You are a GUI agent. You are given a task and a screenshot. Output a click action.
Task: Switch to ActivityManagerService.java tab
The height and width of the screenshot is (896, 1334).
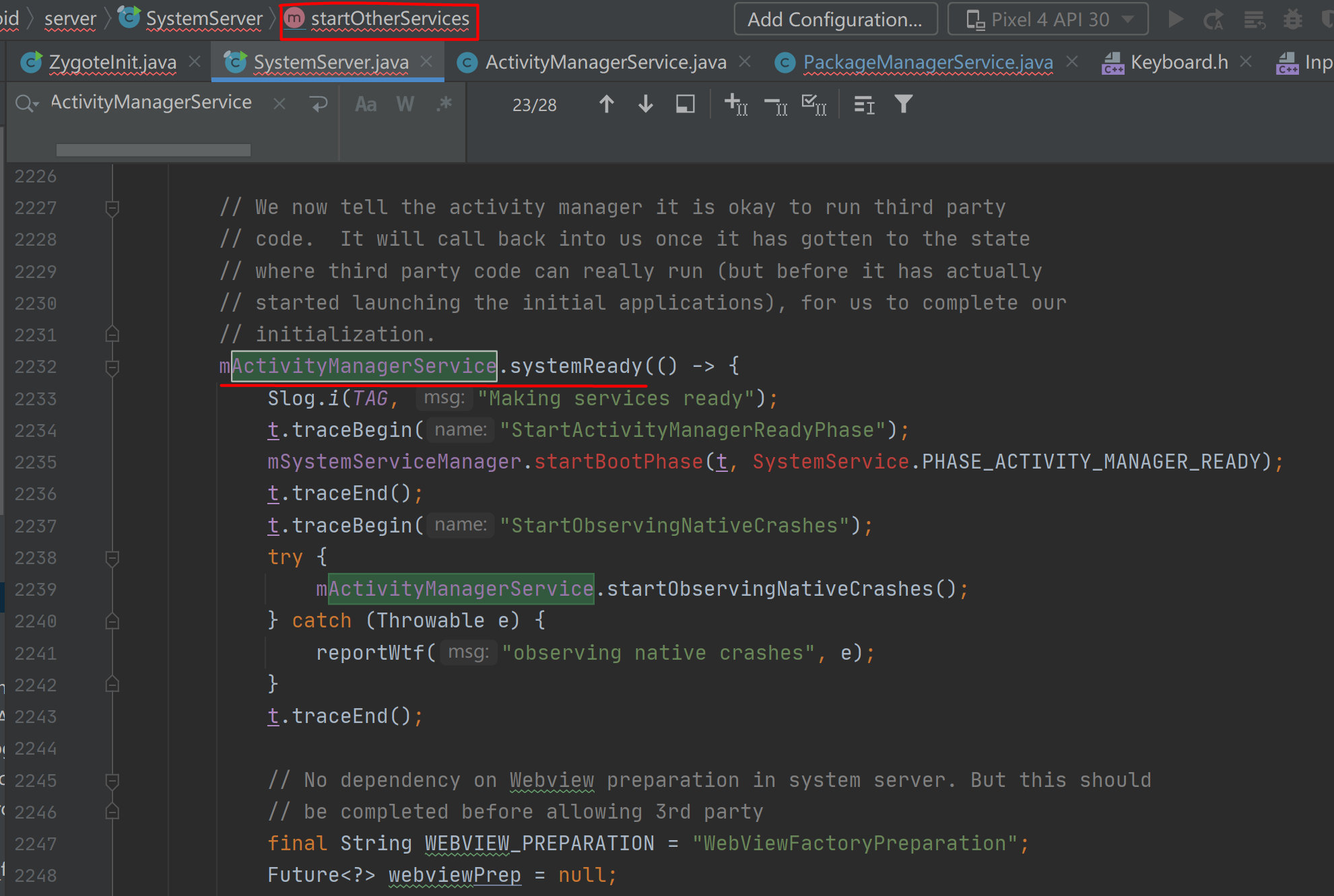605,63
